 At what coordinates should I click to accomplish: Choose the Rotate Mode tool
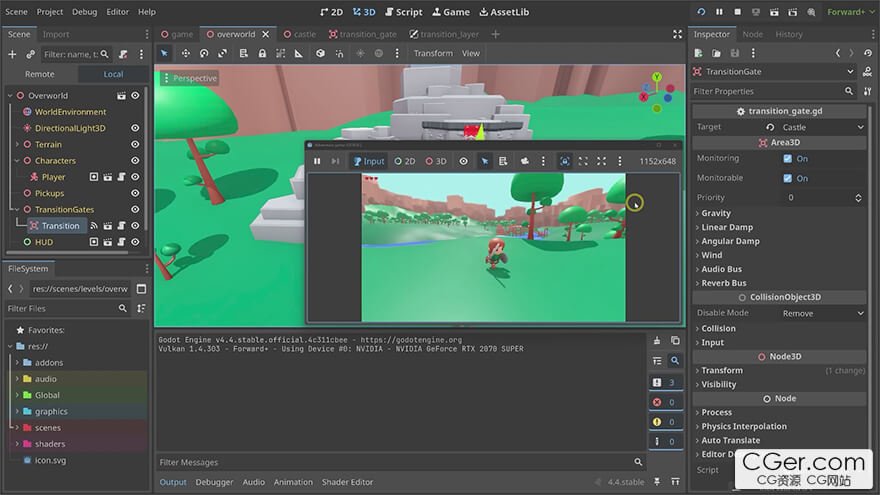click(204, 53)
